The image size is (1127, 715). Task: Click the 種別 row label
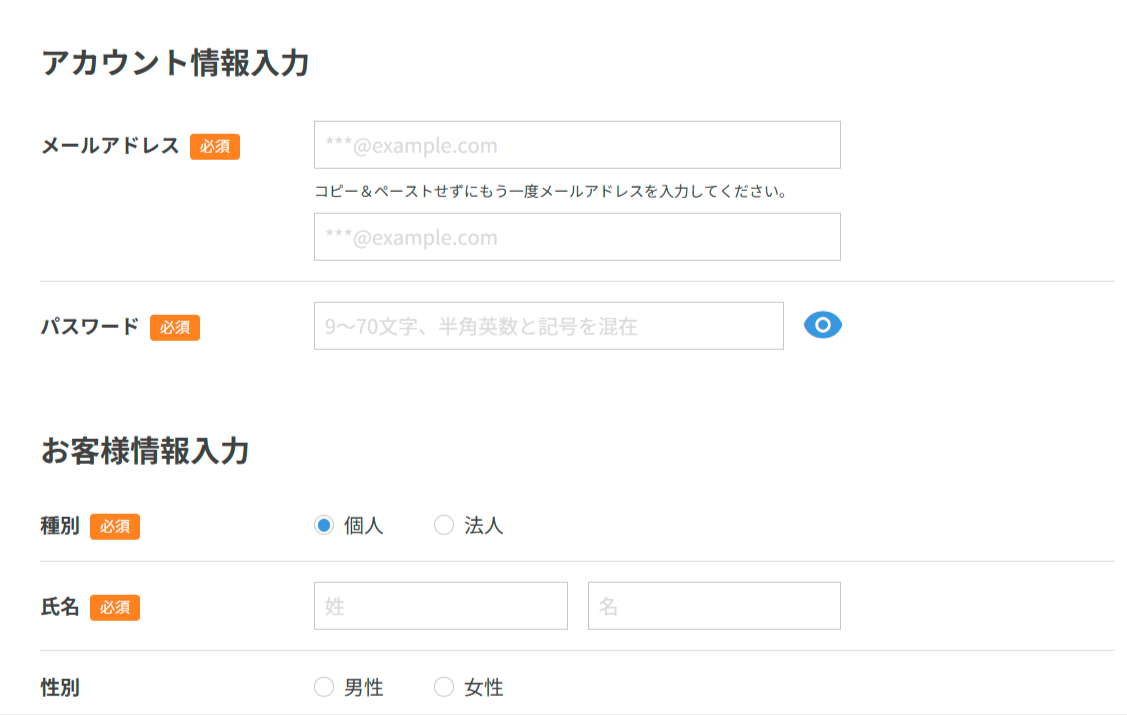click(x=60, y=526)
